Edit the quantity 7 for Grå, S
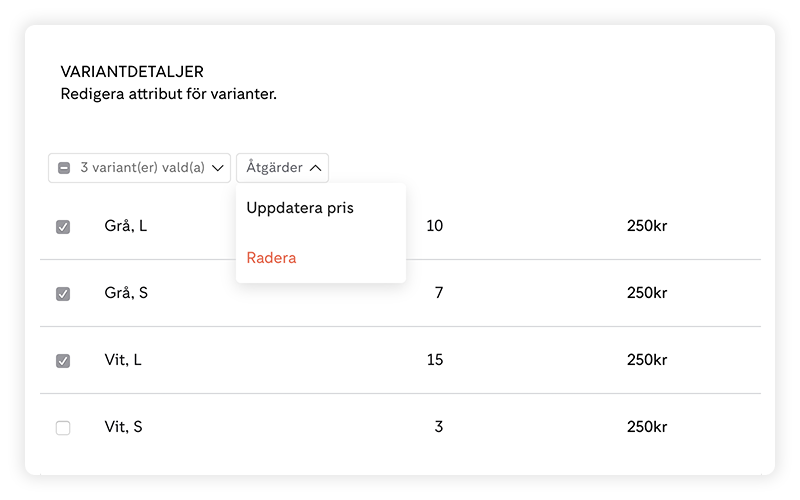Viewport: 800px width, 500px height. click(x=438, y=293)
